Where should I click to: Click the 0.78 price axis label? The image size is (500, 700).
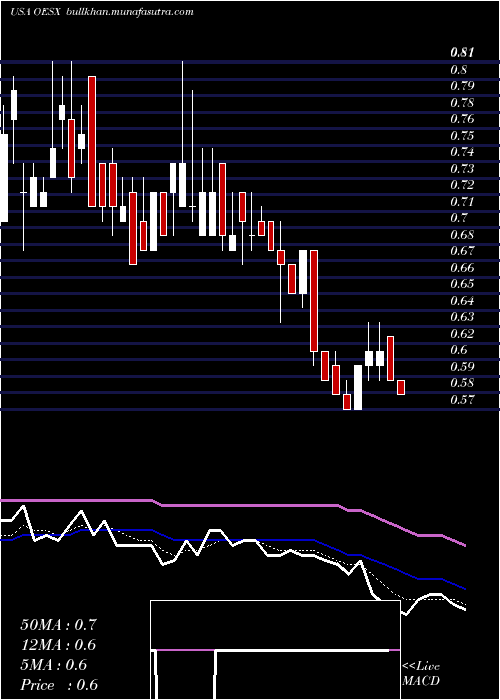[462, 103]
